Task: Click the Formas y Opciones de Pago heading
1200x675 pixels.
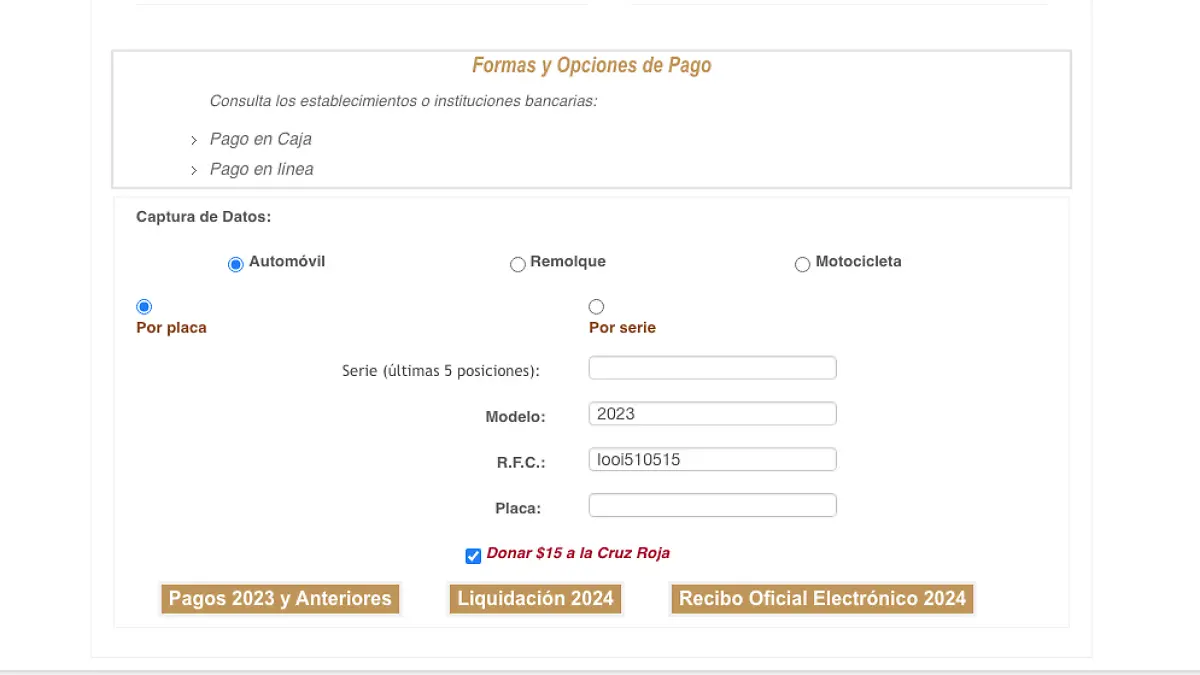Action: (x=591, y=65)
